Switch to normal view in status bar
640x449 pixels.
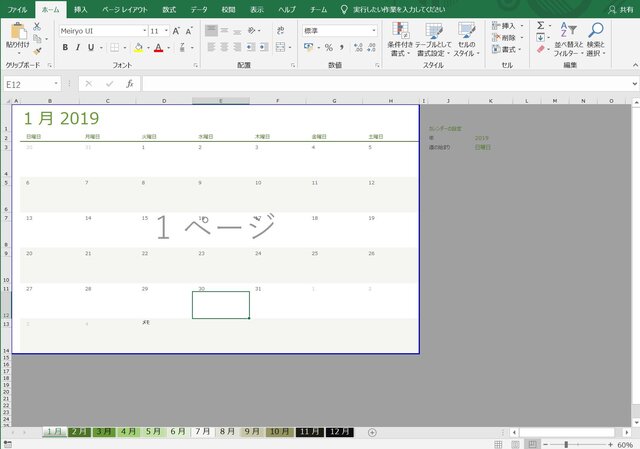click(498, 445)
